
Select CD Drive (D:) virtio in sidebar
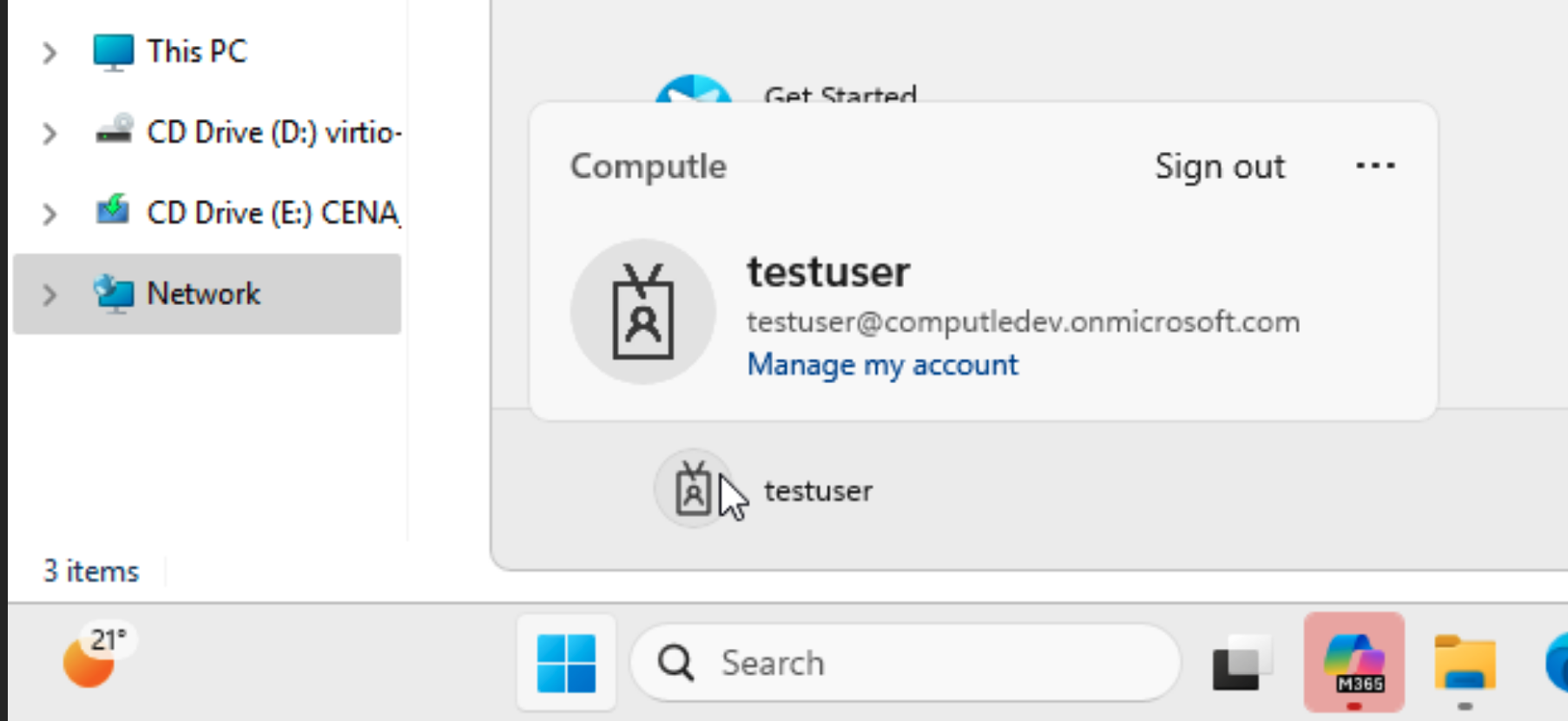click(273, 132)
